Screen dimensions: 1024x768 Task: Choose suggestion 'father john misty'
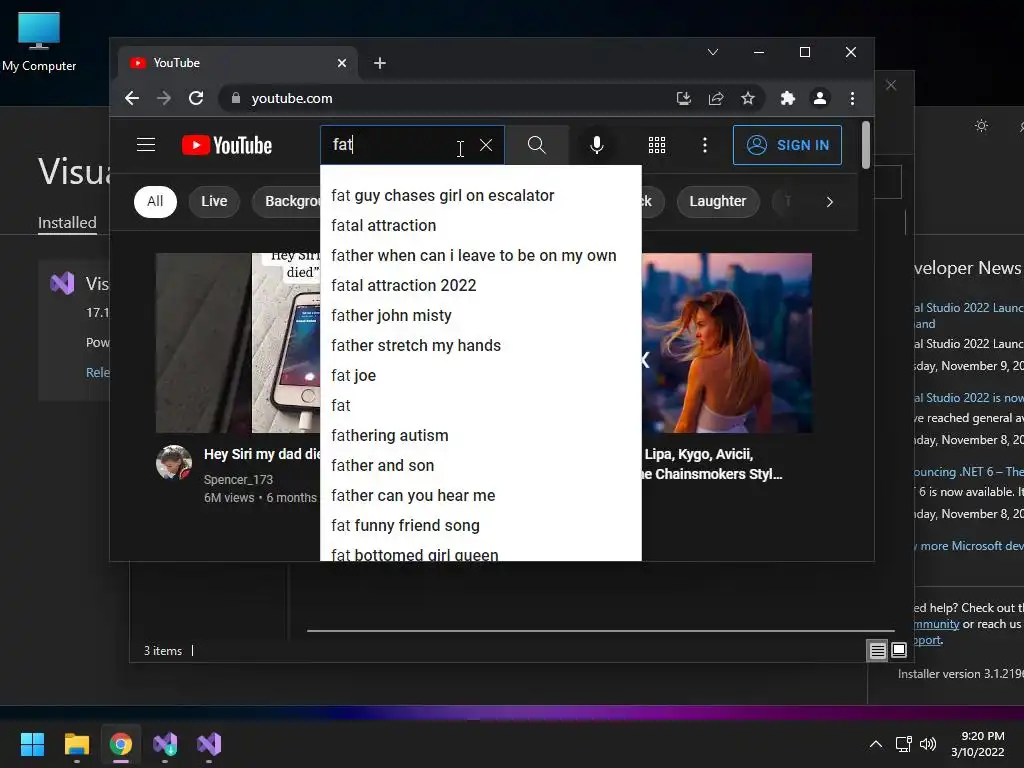point(481,315)
